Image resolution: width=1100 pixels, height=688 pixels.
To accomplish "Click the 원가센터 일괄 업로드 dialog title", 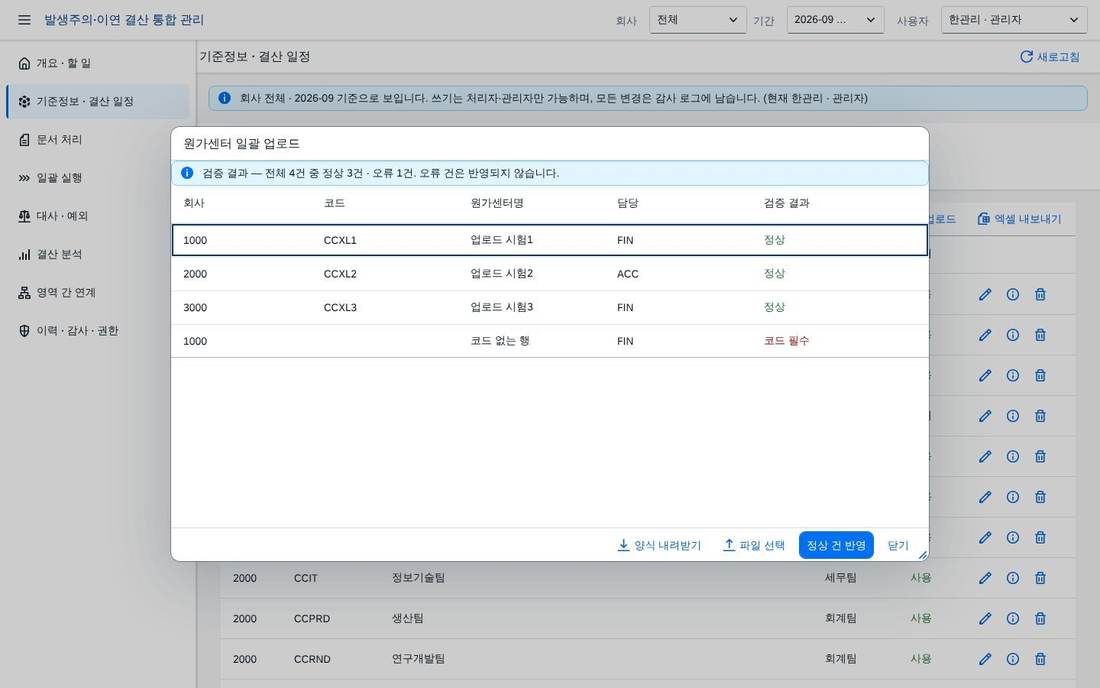I will point(241,144).
